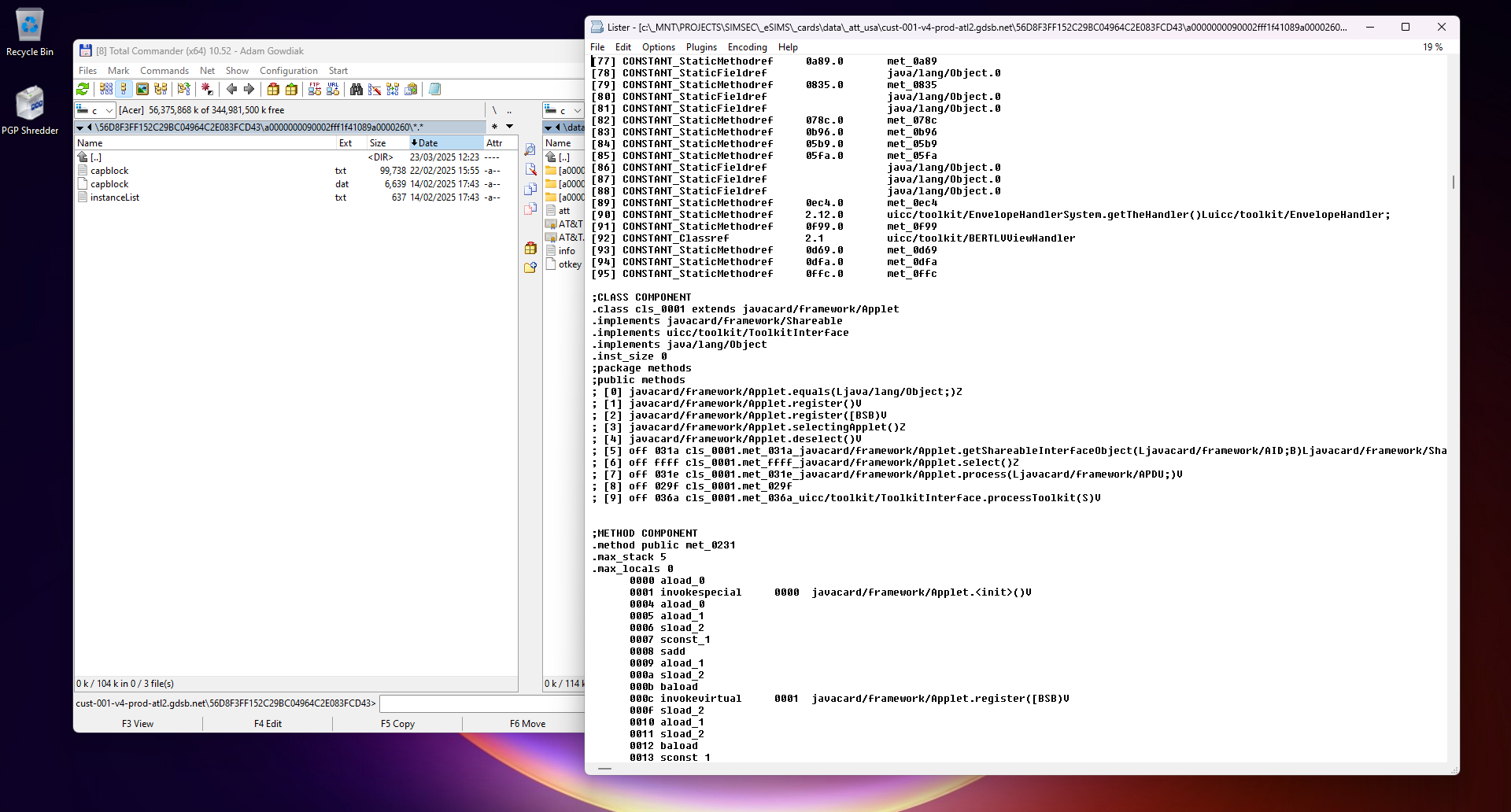The width and height of the screenshot is (1511, 812).
Task: Click the Lister vertical scrollbar thumb
Action: (1453, 182)
